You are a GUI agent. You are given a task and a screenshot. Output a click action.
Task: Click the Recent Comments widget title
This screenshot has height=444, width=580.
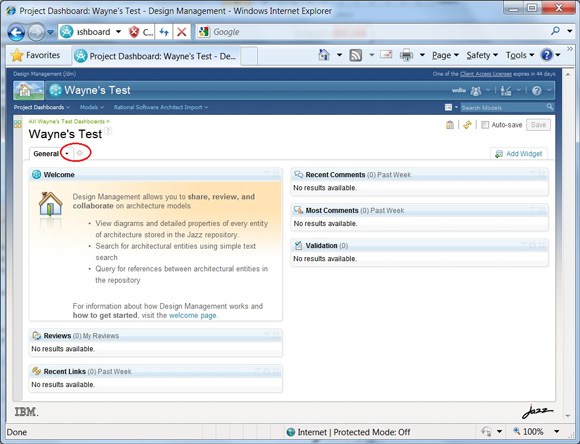[x=335, y=175]
